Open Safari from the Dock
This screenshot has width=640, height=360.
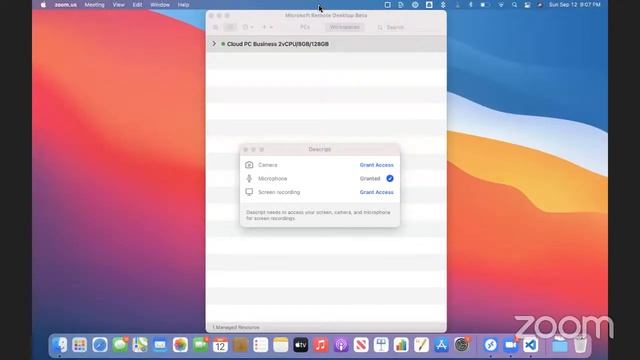(100, 345)
